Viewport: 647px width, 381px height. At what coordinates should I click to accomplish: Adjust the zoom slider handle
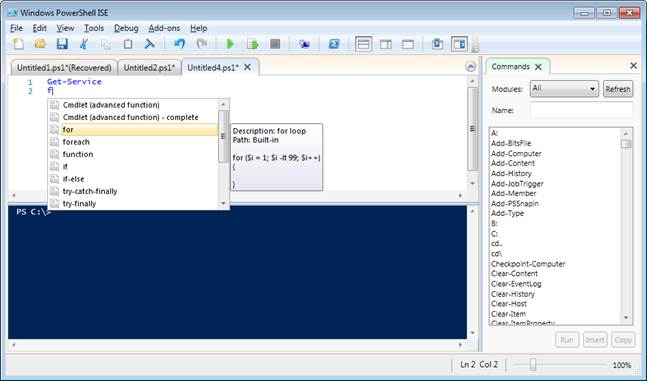(x=533, y=364)
